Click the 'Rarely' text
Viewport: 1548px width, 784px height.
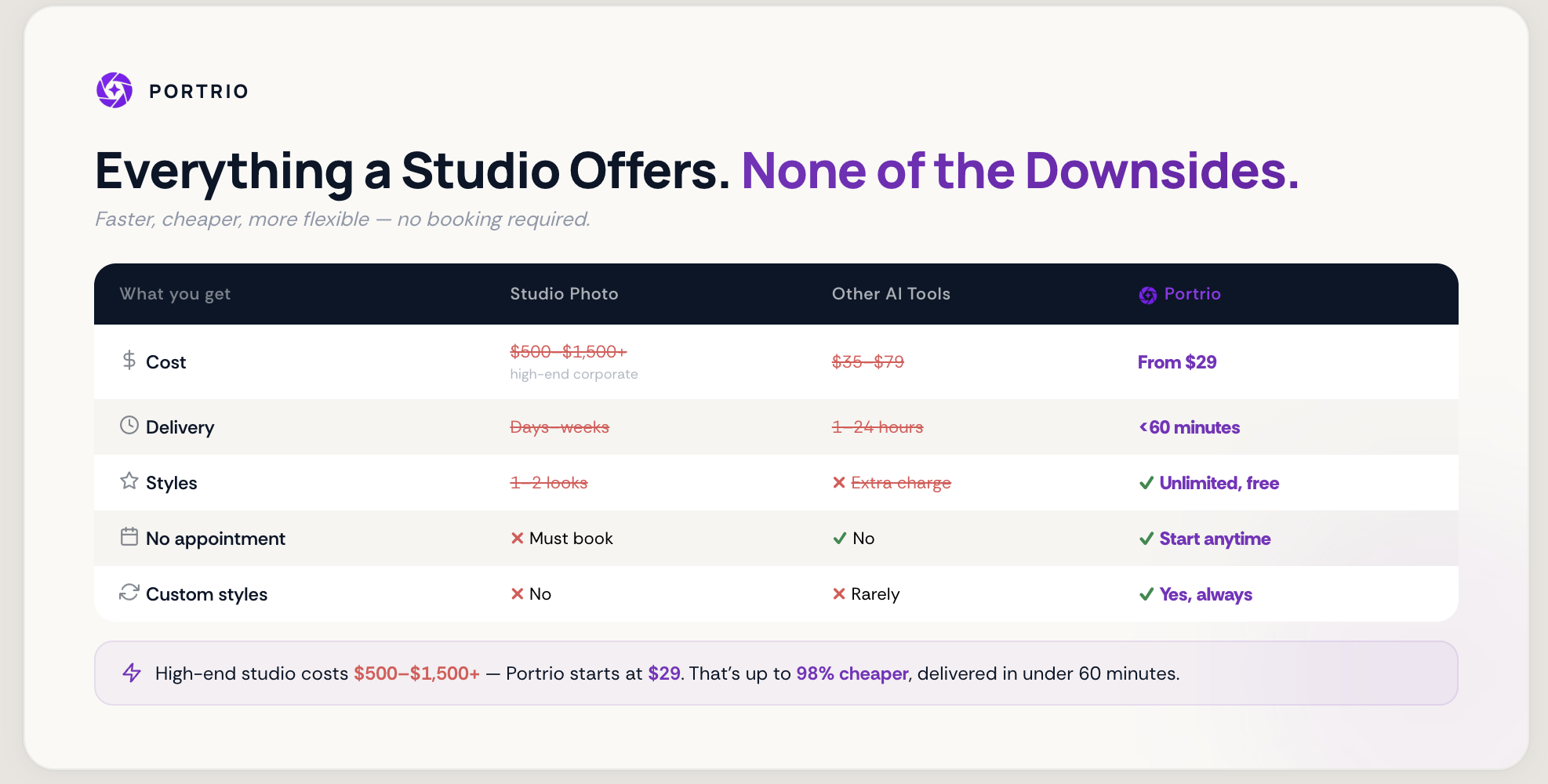coord(875,594)
